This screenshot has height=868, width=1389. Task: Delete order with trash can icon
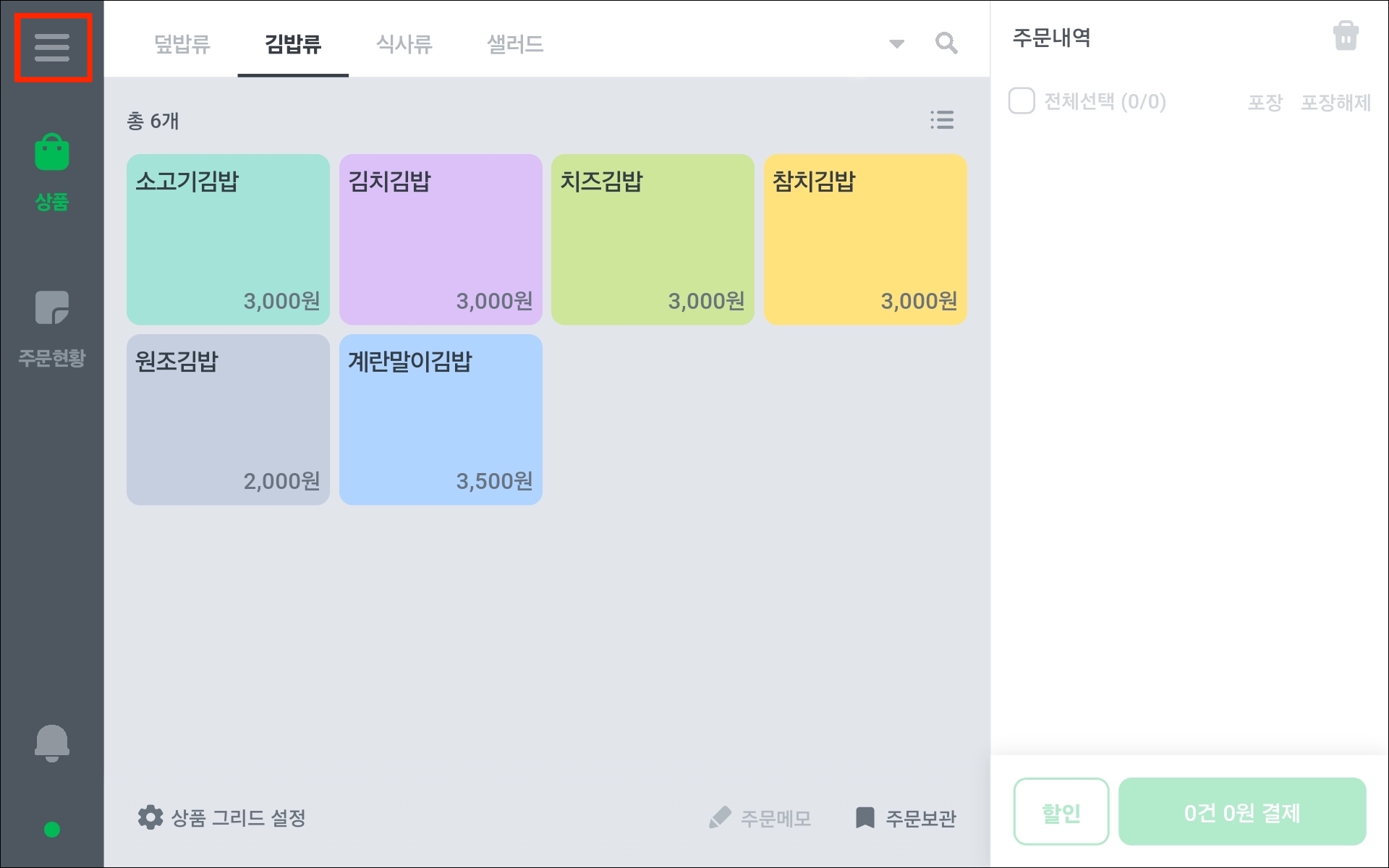click(x=1345, y=36)
